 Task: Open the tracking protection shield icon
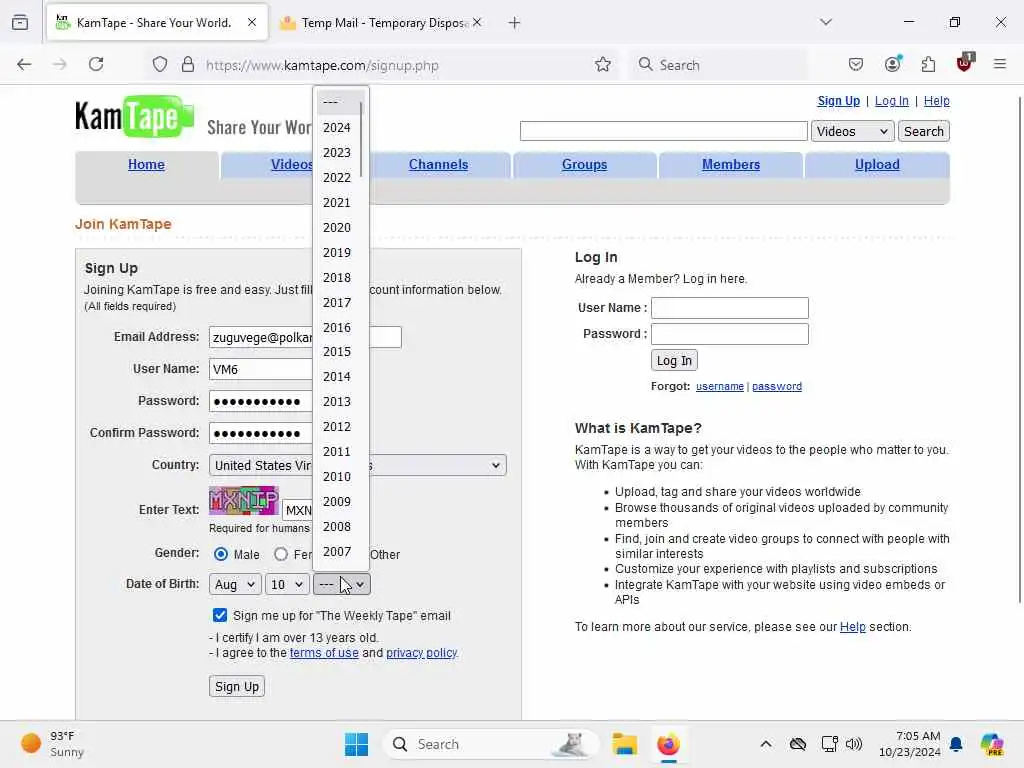tap(159, 65)
